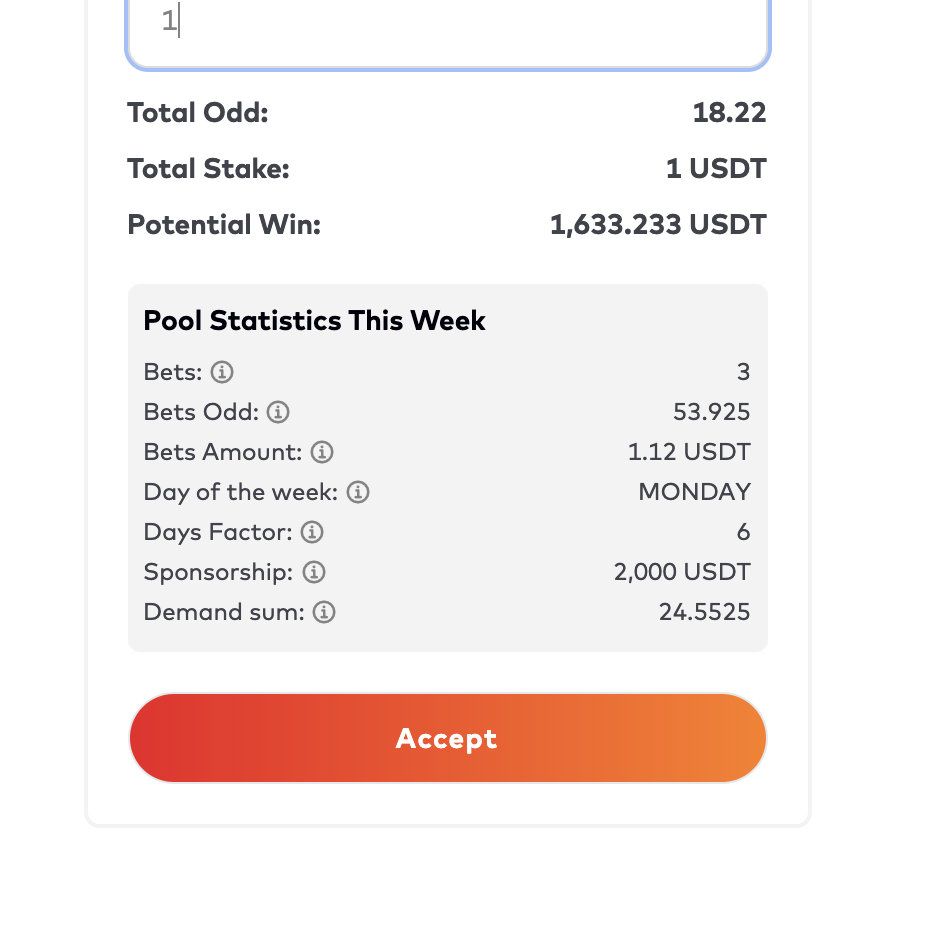Select the Bets Amount value 1.12 USDT
The image size is (932, 936).
click(x=689, y=452)
